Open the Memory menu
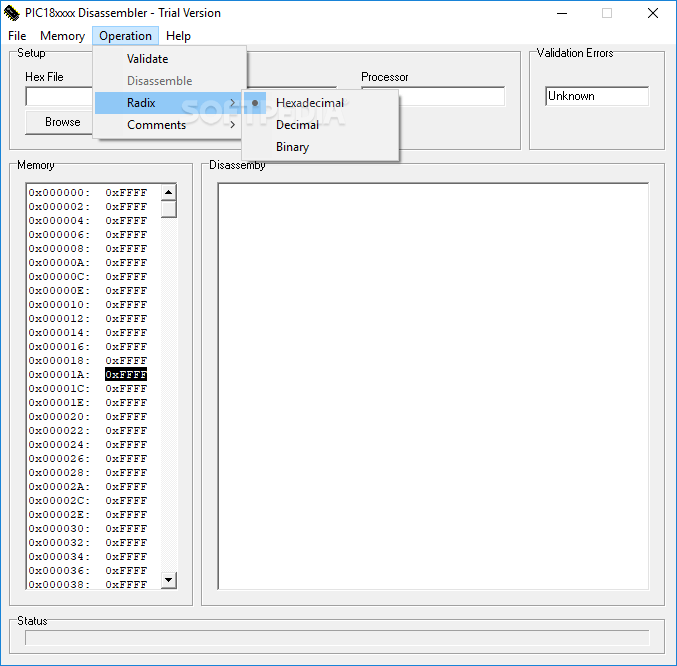Image resolution: width=677 pixels, height=666 pixels. point(62,36)
